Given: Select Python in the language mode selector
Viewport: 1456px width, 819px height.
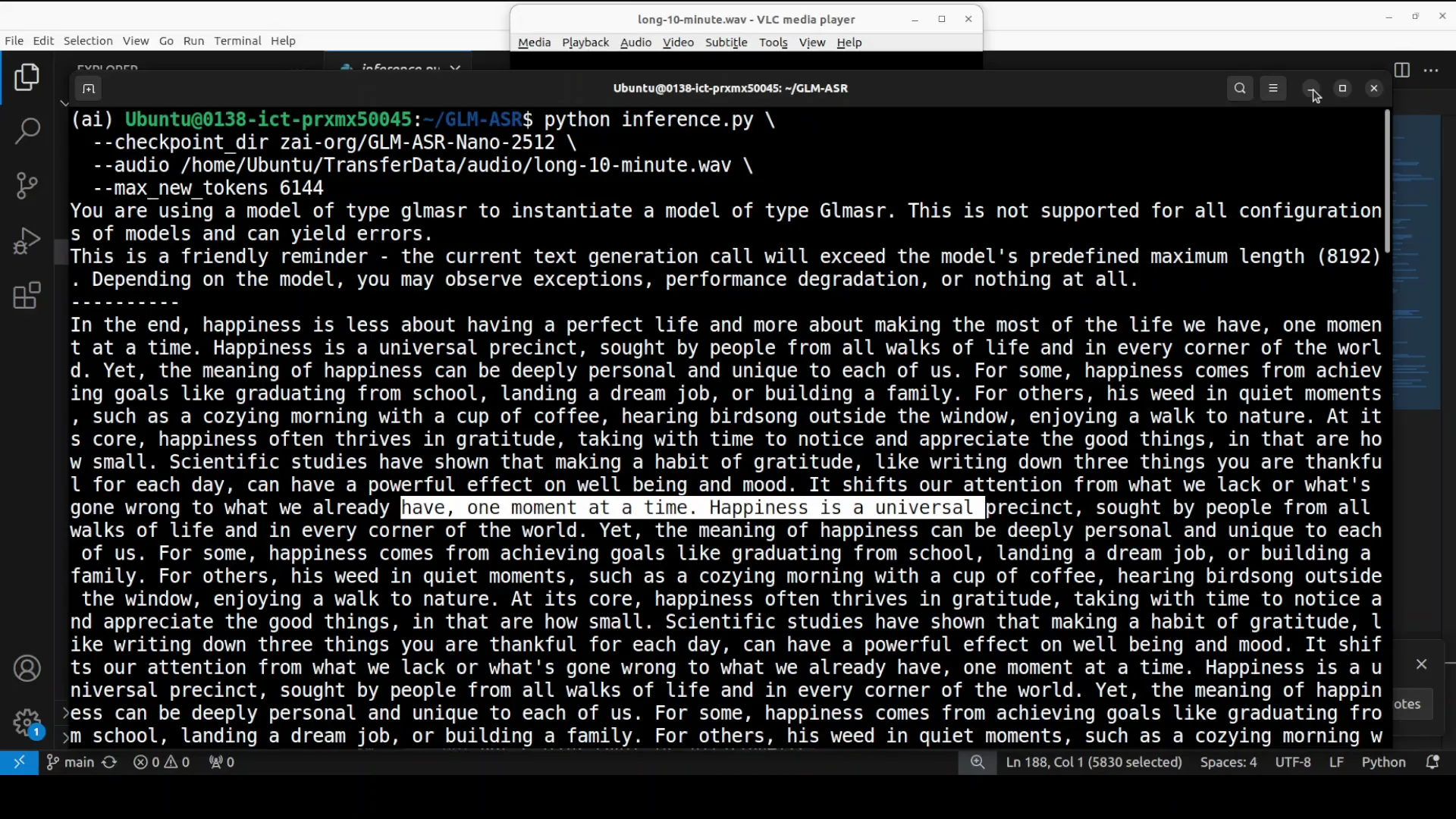Looking at the screenshot, I should pyautogui.click(x=1385, y=763).
